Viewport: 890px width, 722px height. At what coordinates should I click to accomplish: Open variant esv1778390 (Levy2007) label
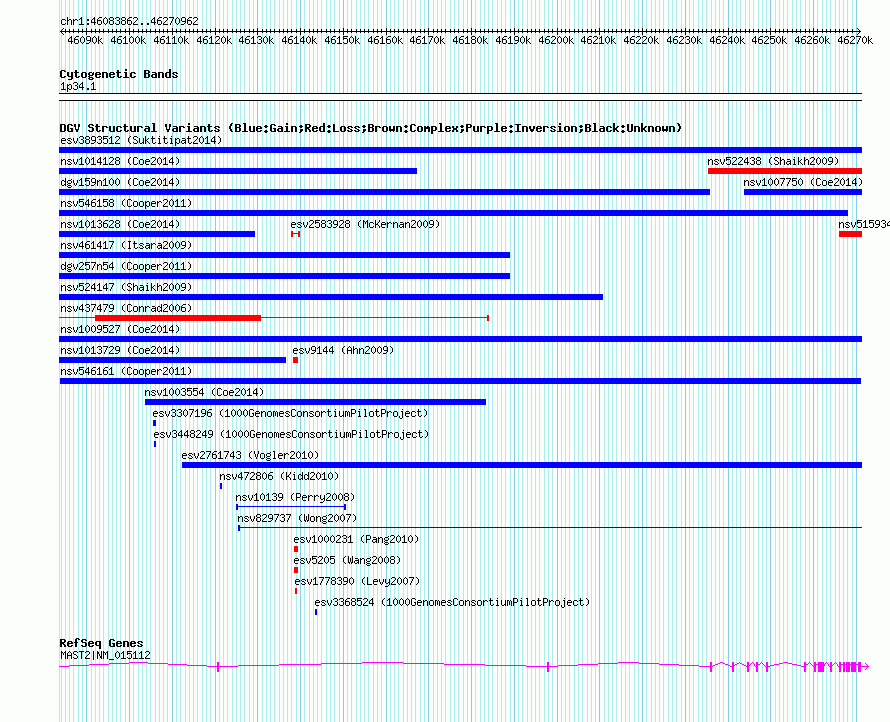click(357, 581)
